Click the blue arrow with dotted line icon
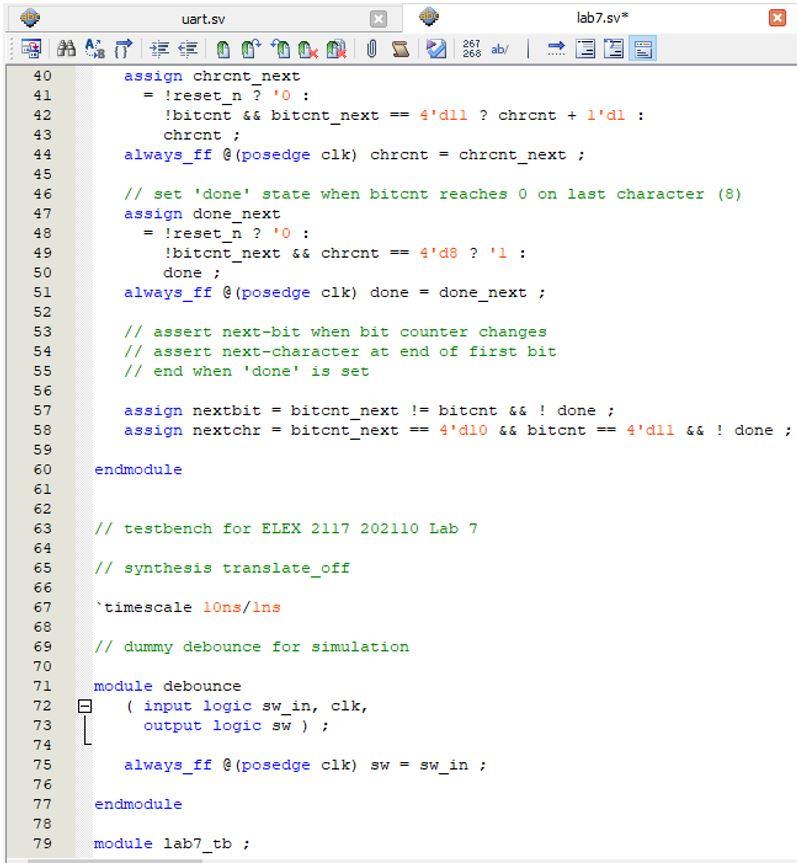This screenshot has height=863, width=797. [x=556, y=49]
